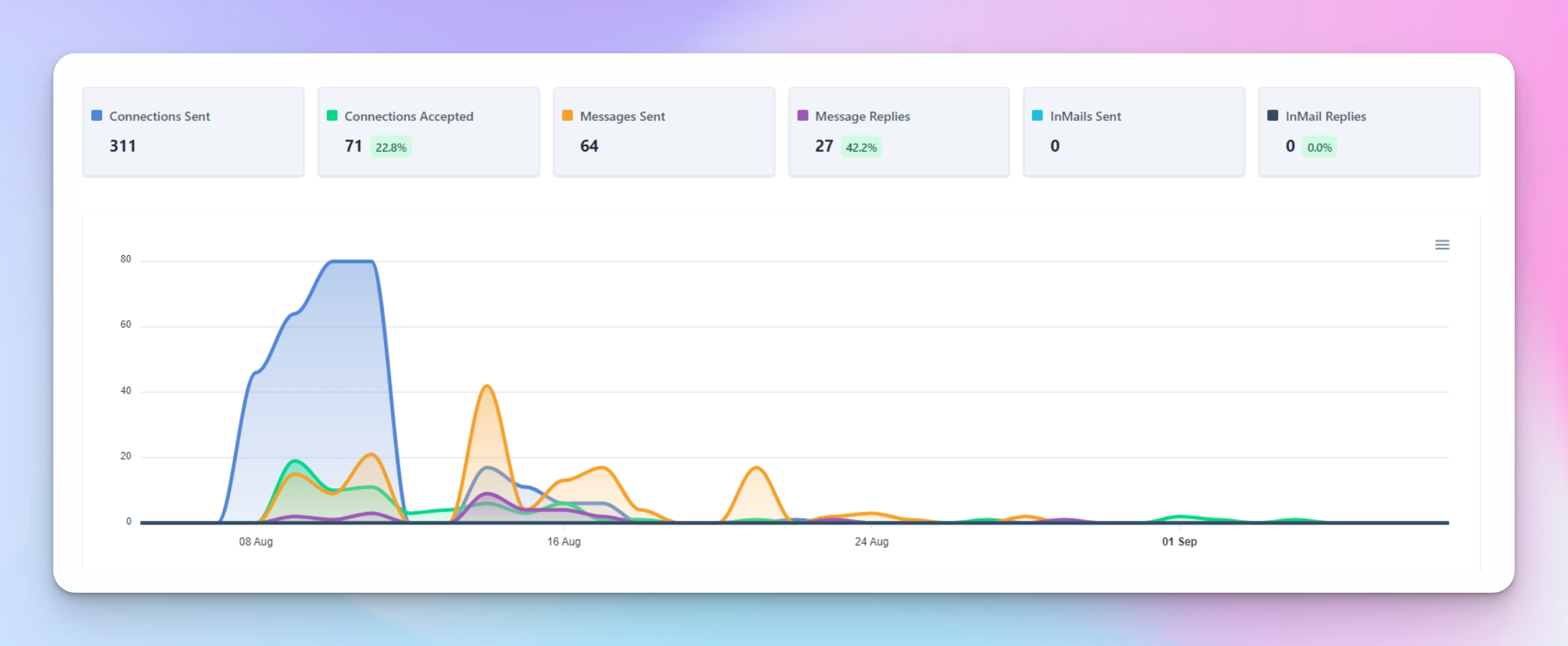The image size is (1568, 646).
Task: Click the 01 Sep axis label
Action: pos(1179,541)
